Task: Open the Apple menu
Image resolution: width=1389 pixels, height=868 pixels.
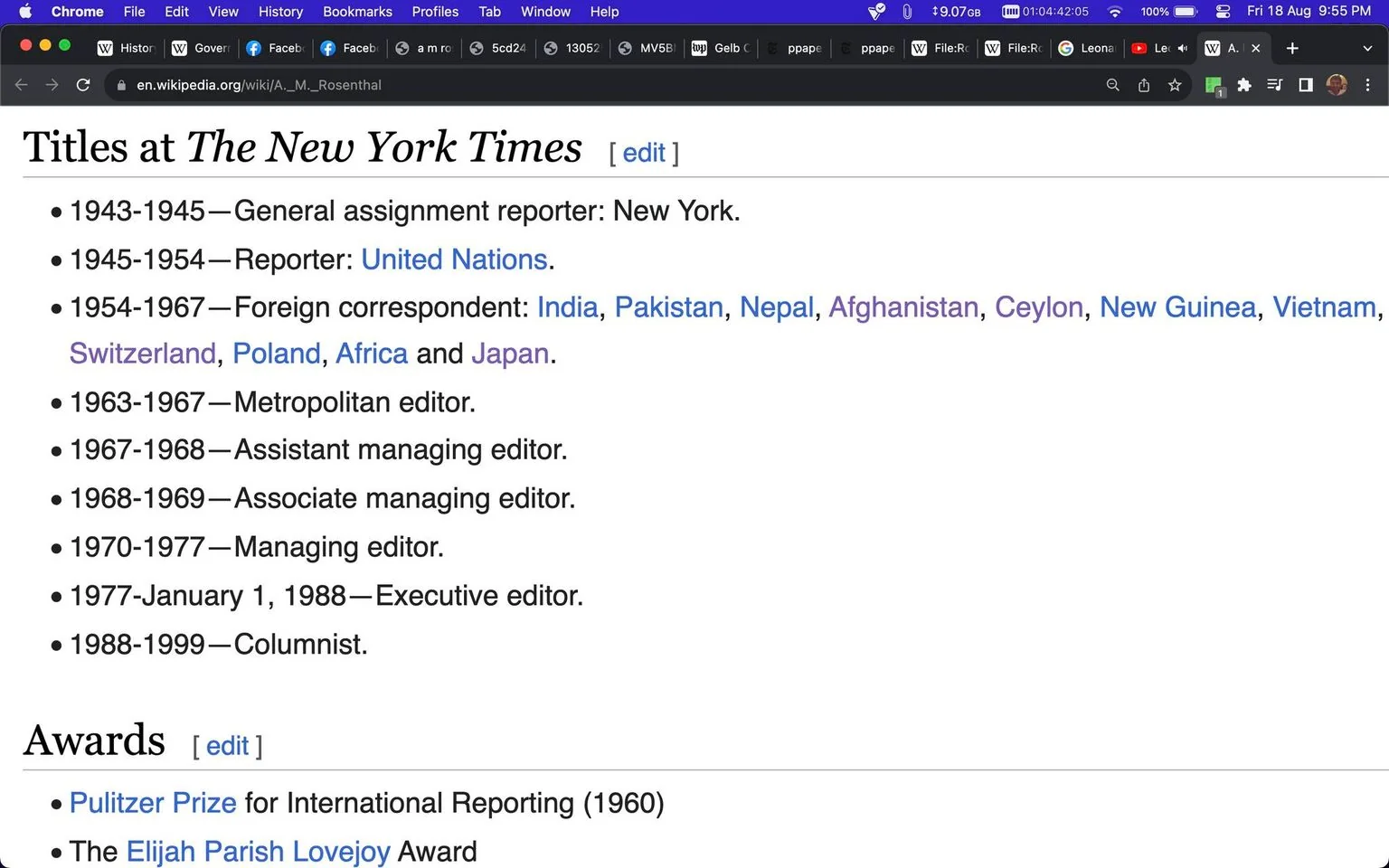Action: click(x=25, y=11)
